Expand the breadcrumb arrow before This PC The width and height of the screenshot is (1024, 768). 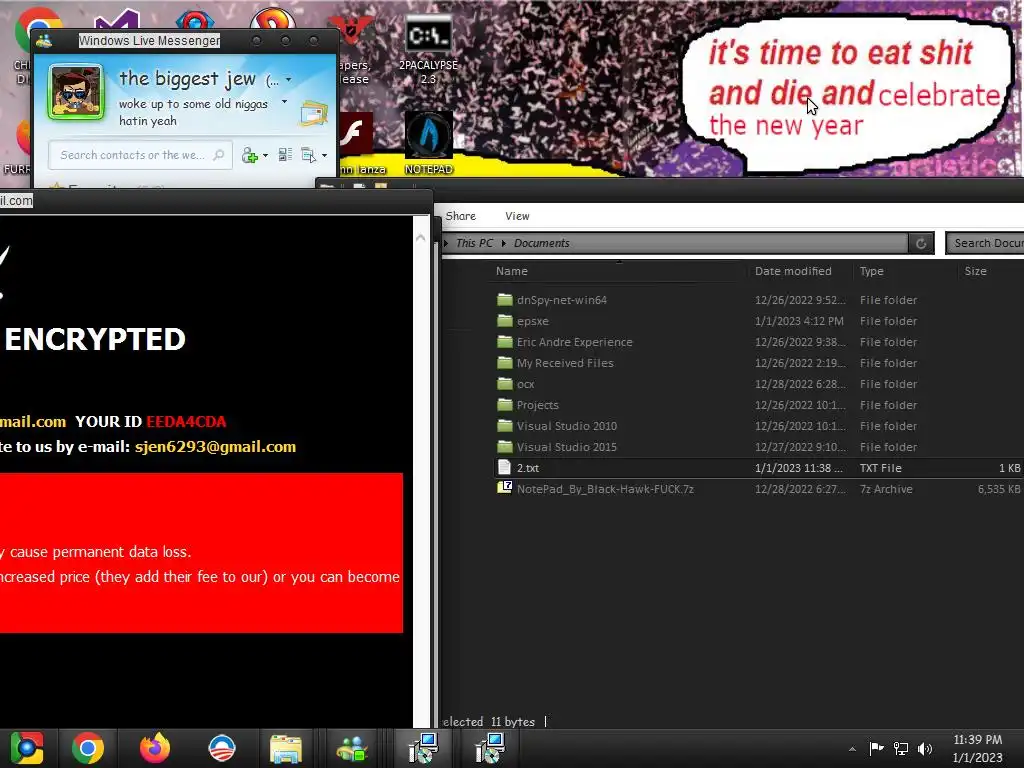click(x=447, y=243)
